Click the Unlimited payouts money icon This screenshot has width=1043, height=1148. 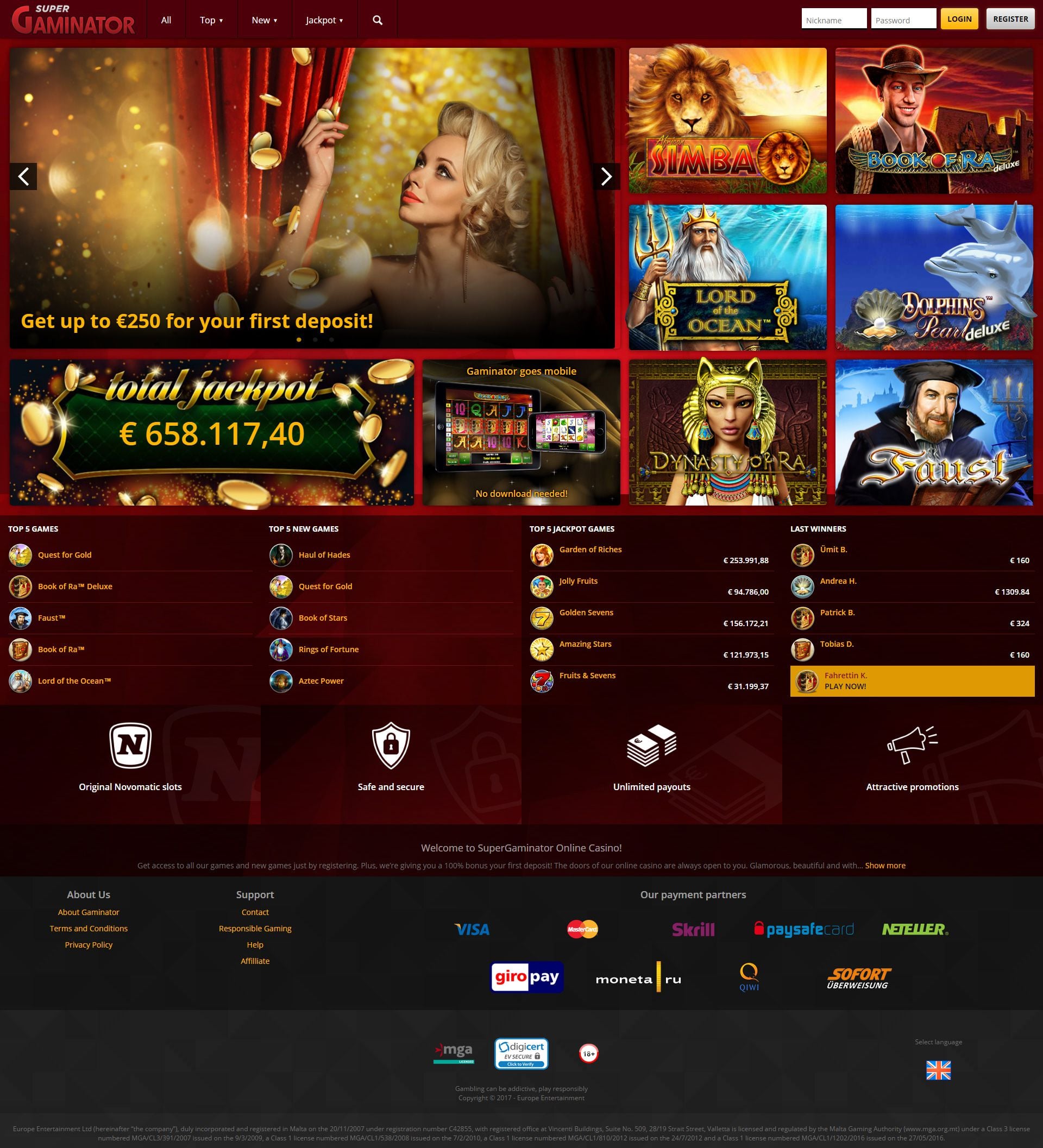click(x=652, y=746)
